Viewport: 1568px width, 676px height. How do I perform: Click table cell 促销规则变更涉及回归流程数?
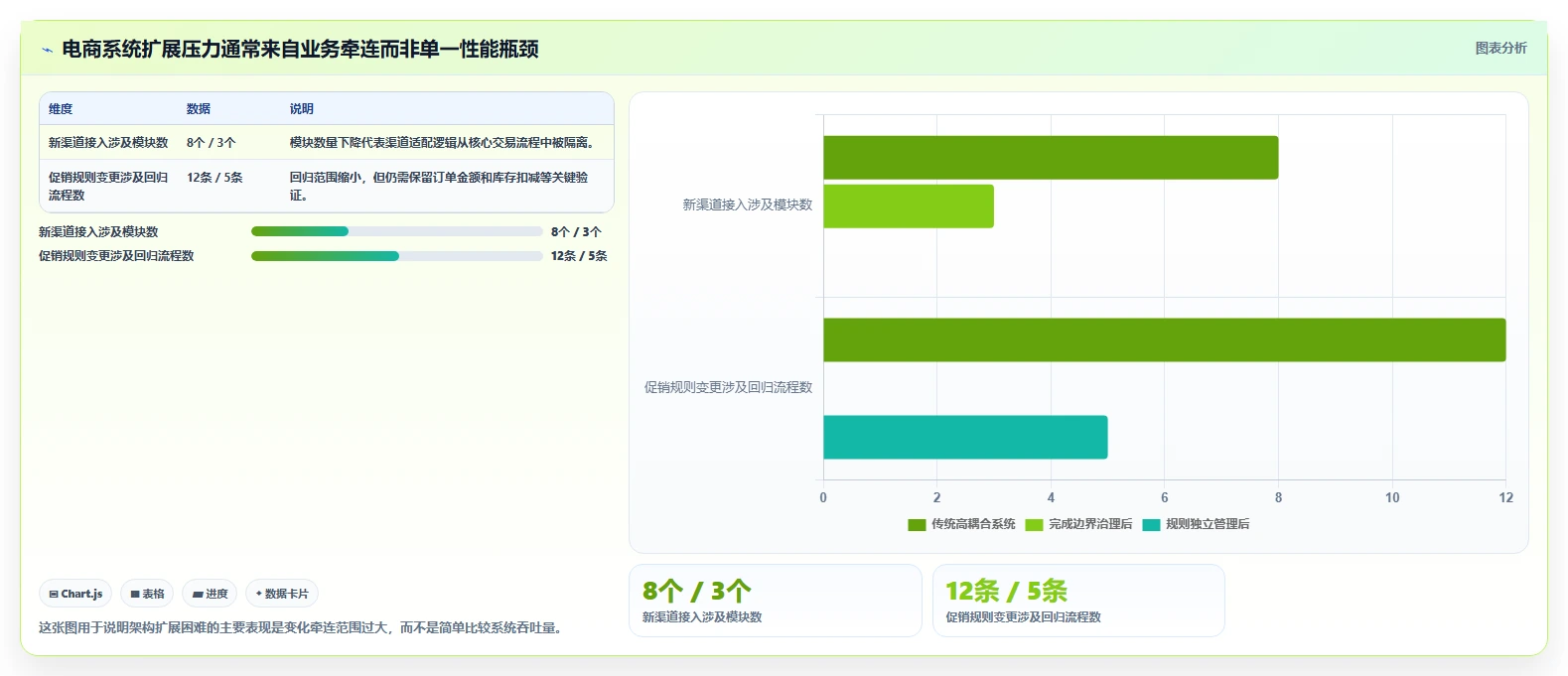[108, 187]
